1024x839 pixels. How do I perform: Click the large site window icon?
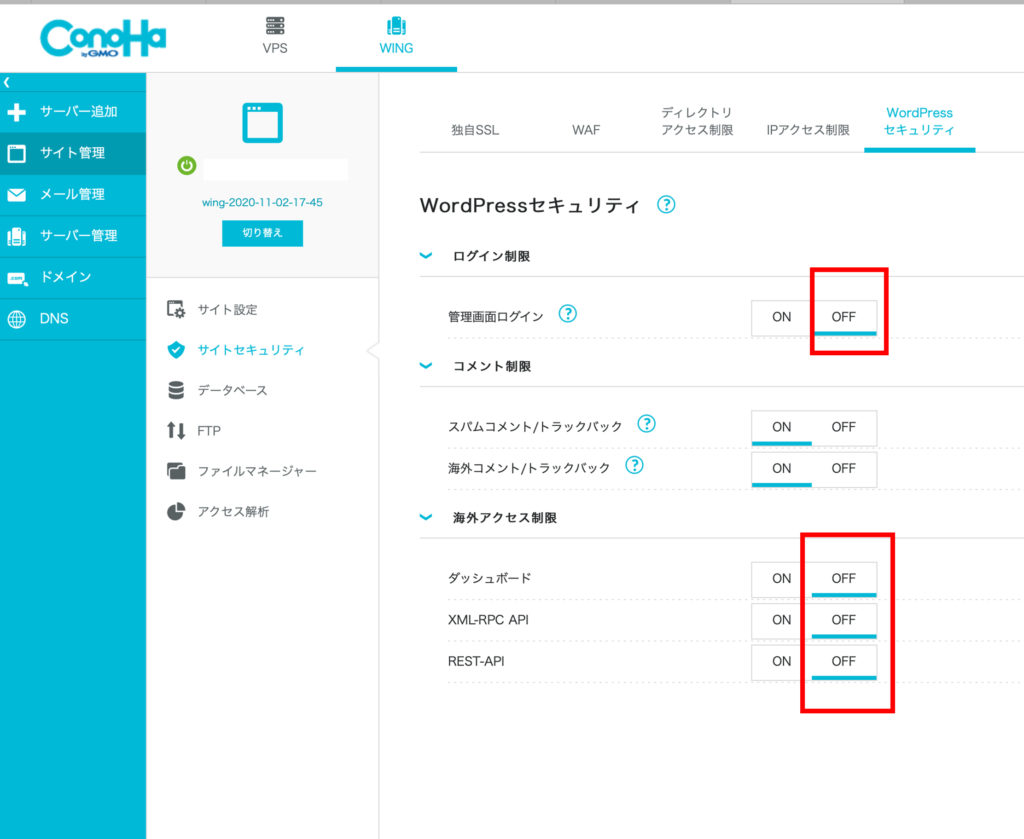point(263,123)
